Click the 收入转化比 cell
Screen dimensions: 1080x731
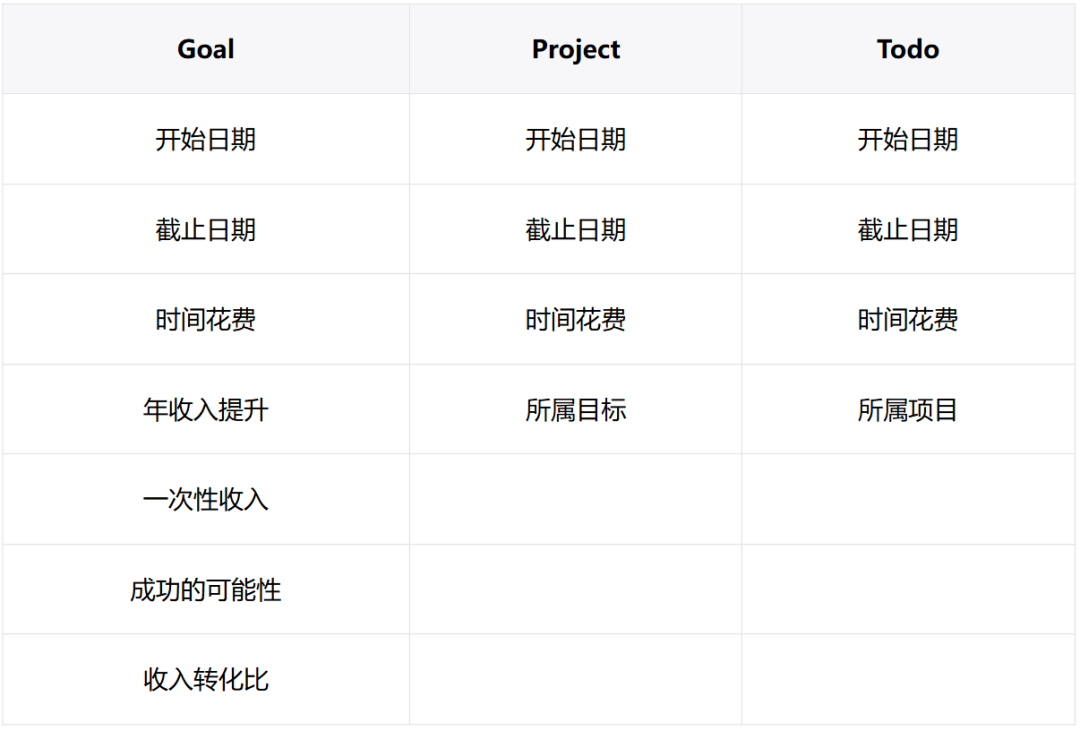[205, 679]
